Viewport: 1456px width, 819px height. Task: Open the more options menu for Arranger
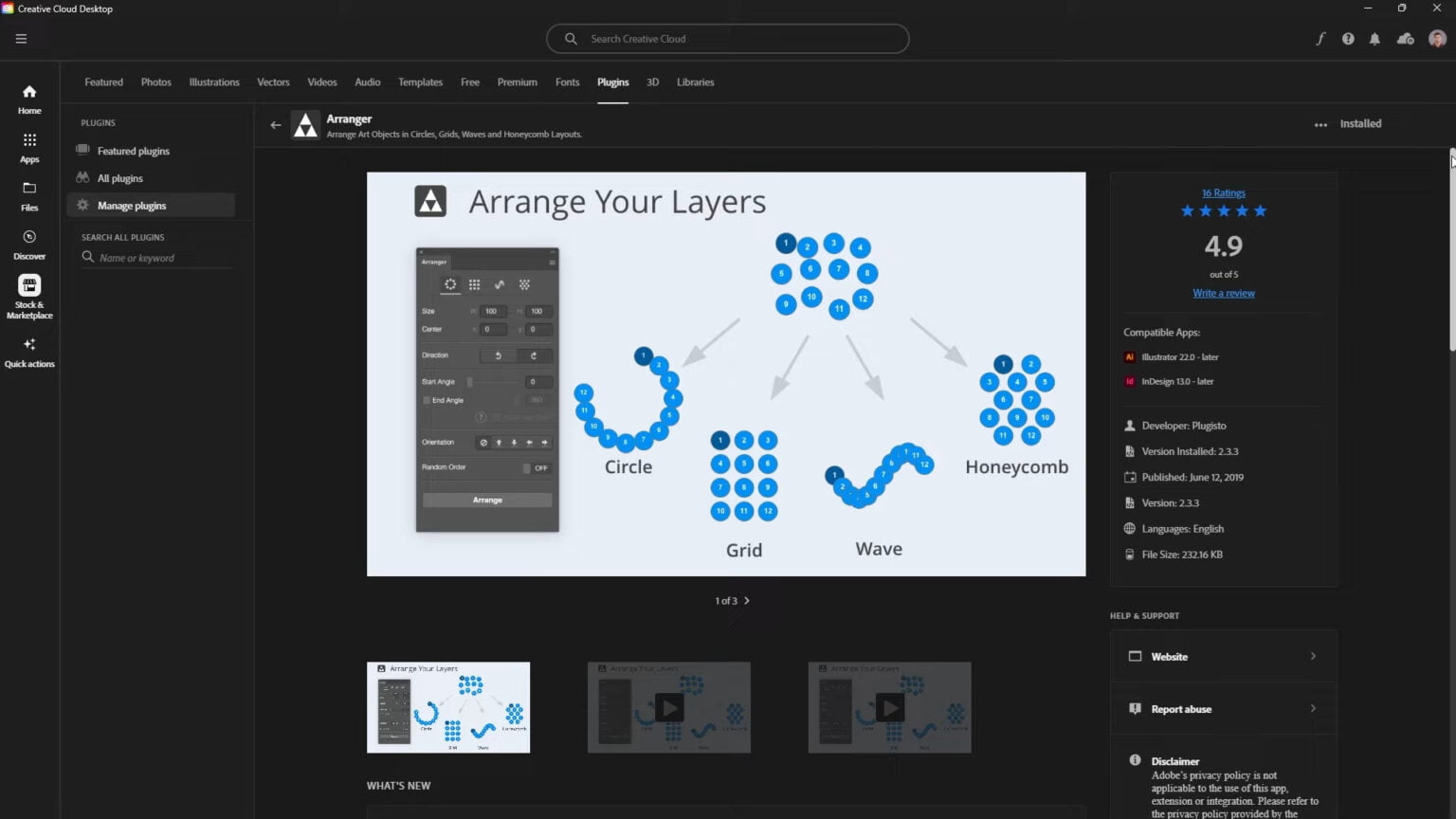click(1320, 124)
